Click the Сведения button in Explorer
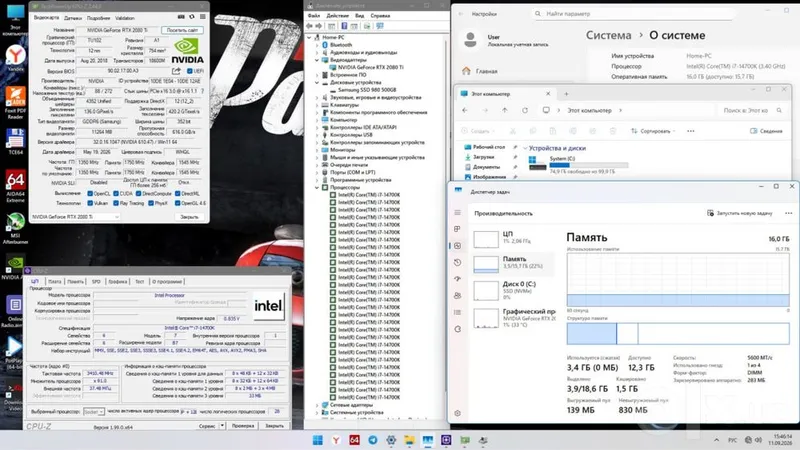 pos(766,131)
